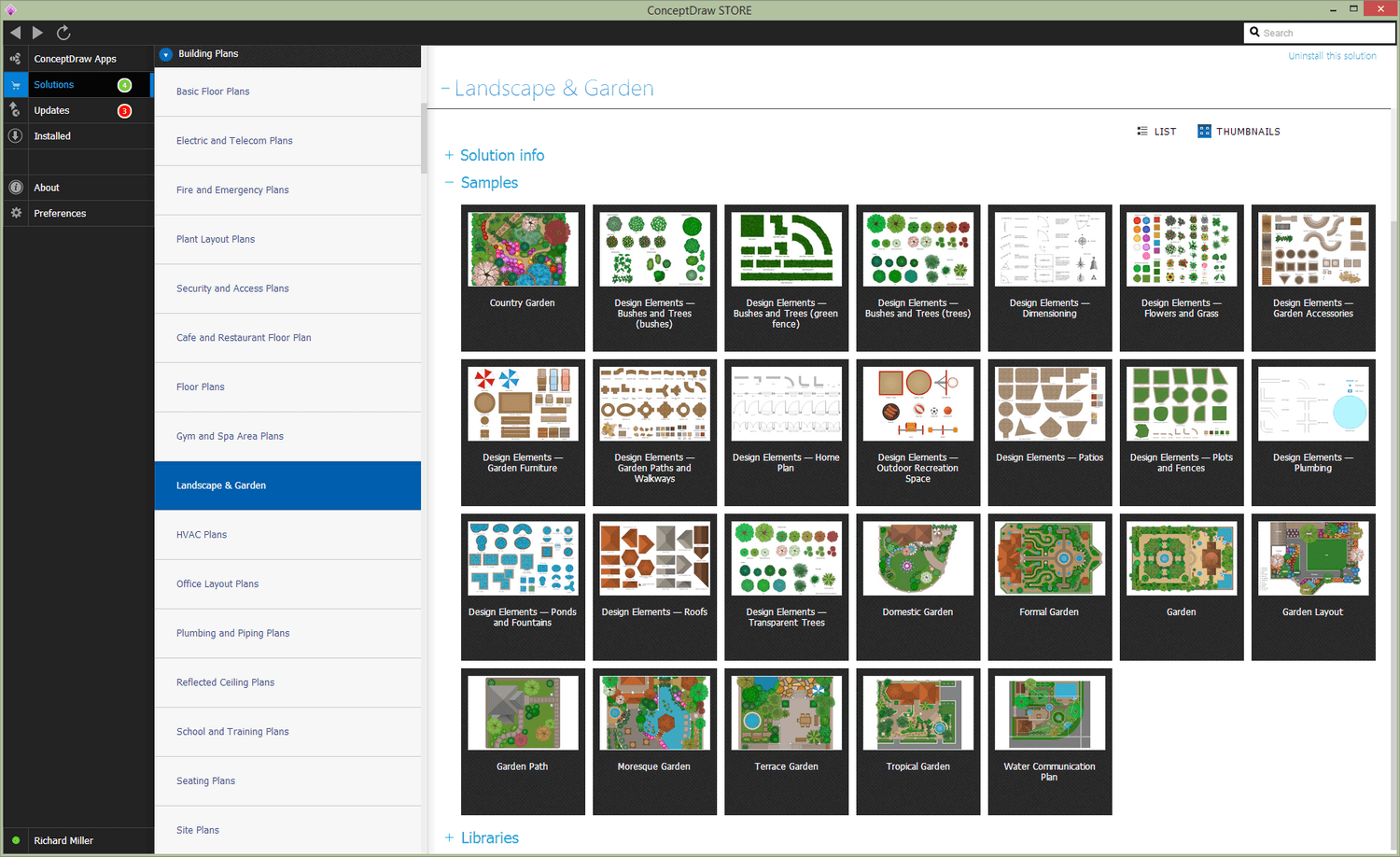The width and height of the screenshot is (1400, 857).
Task: Click the LIST view icon
Action: 1142,132
